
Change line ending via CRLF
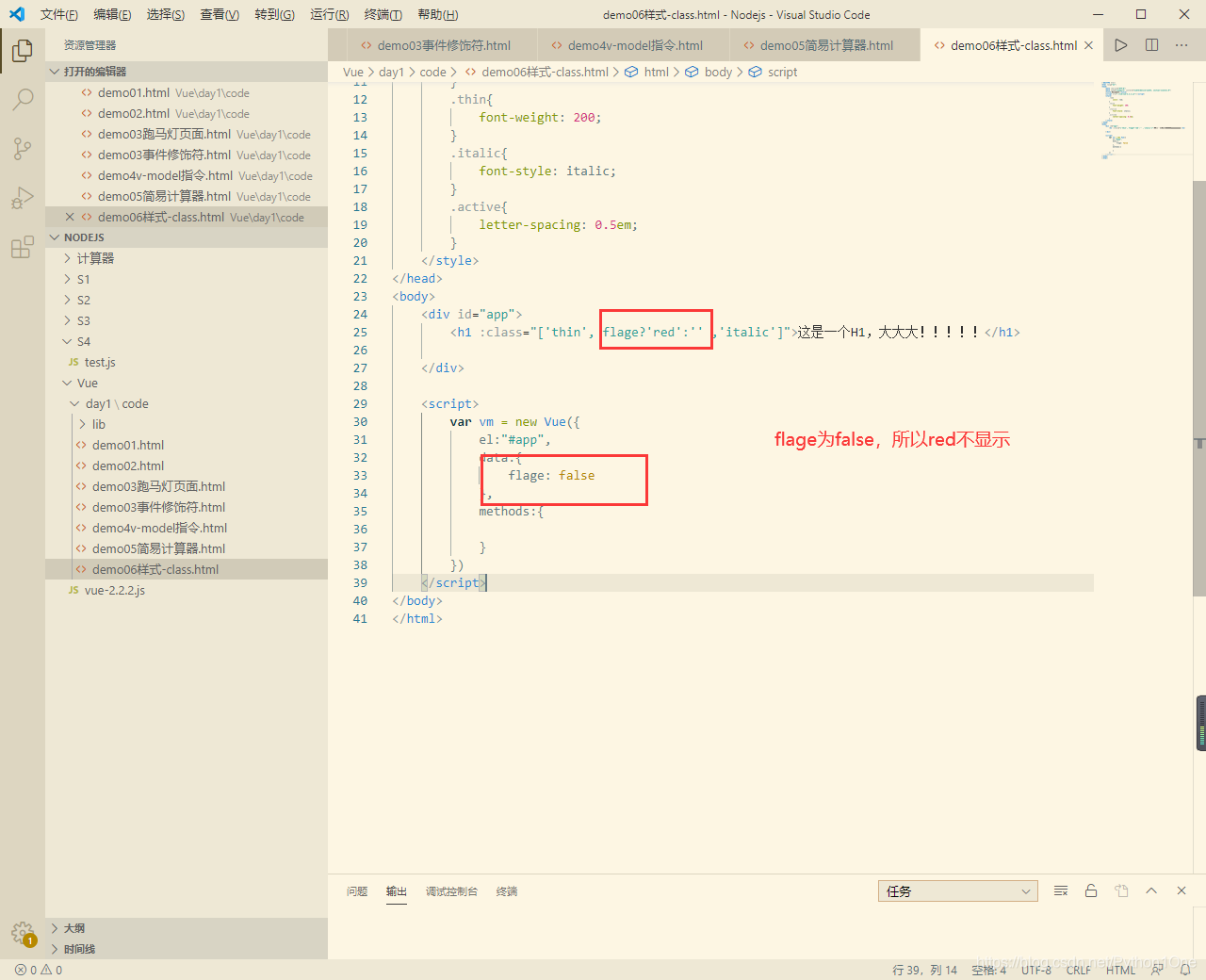pyautogui.click(x=1079, y=970)
